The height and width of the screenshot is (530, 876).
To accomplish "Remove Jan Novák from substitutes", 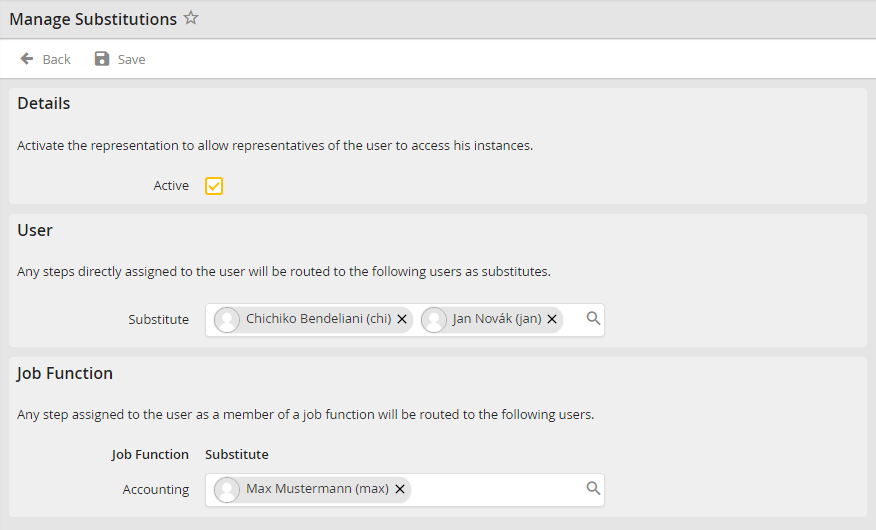I will click(x=552, y=319).
